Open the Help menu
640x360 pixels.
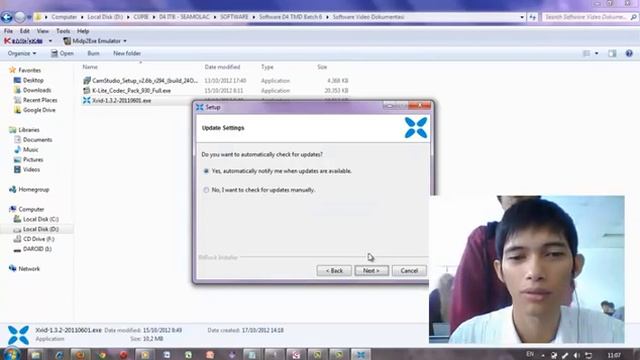[83, 31]
